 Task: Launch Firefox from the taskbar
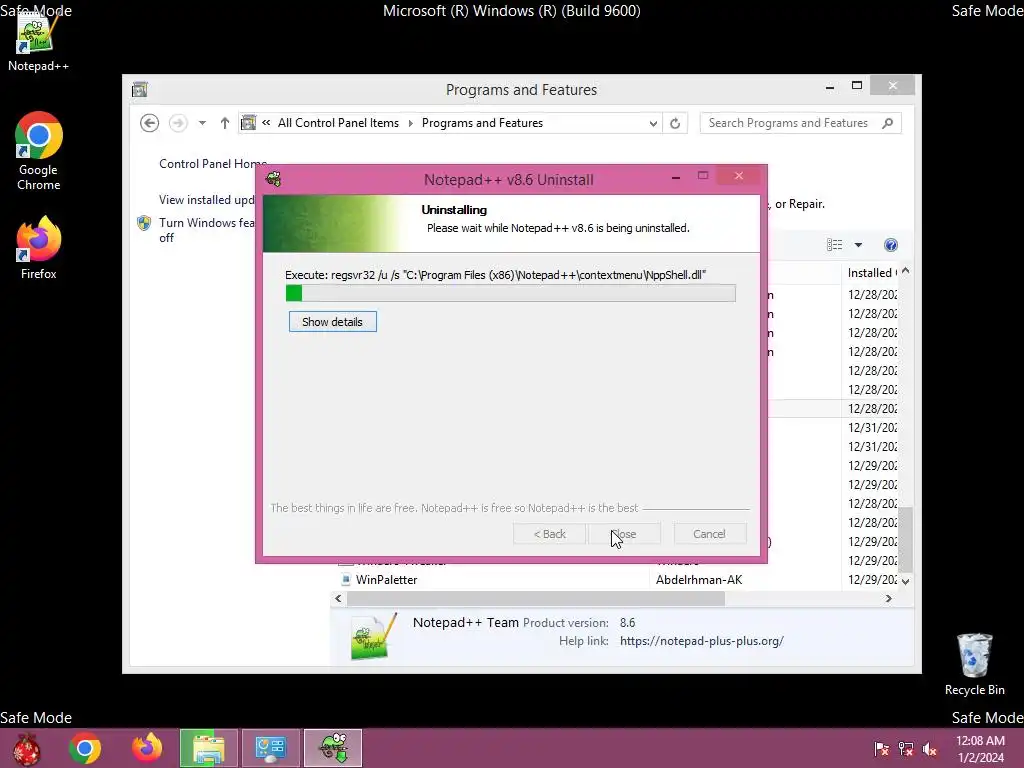pos(147,748)
